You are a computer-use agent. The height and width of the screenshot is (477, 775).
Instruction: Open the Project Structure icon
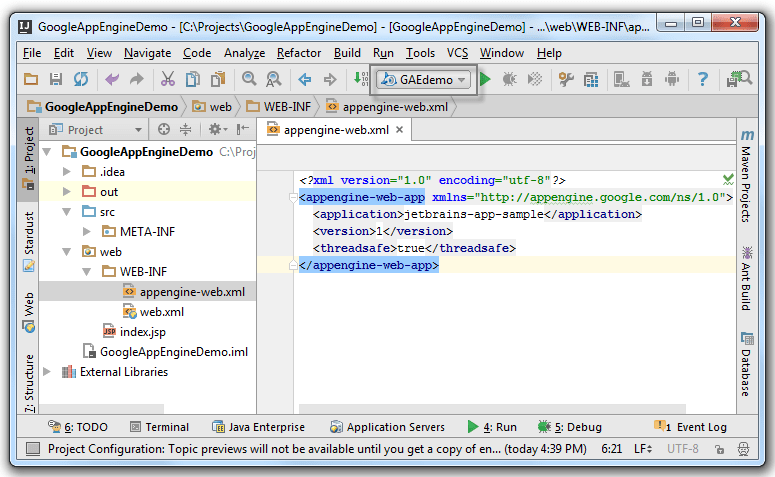[x=591, y=80]
